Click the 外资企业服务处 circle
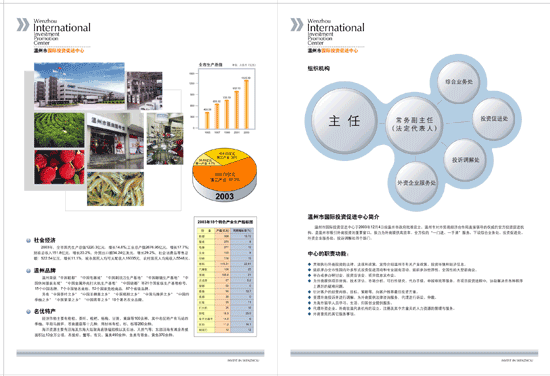550x376 pixels. pos(416,183)
